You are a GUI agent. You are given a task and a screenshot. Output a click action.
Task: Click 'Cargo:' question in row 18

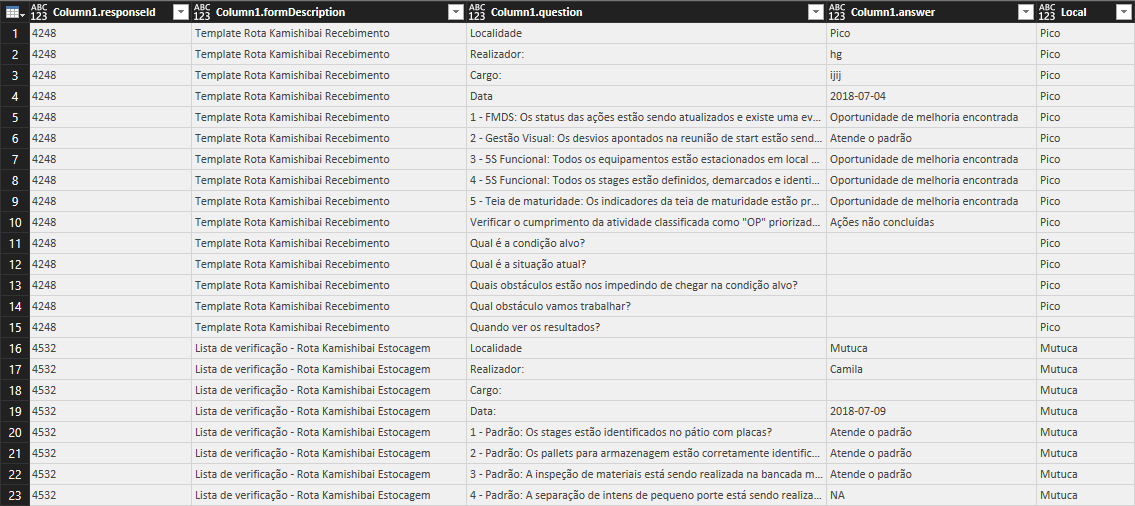tap(646, 390)
